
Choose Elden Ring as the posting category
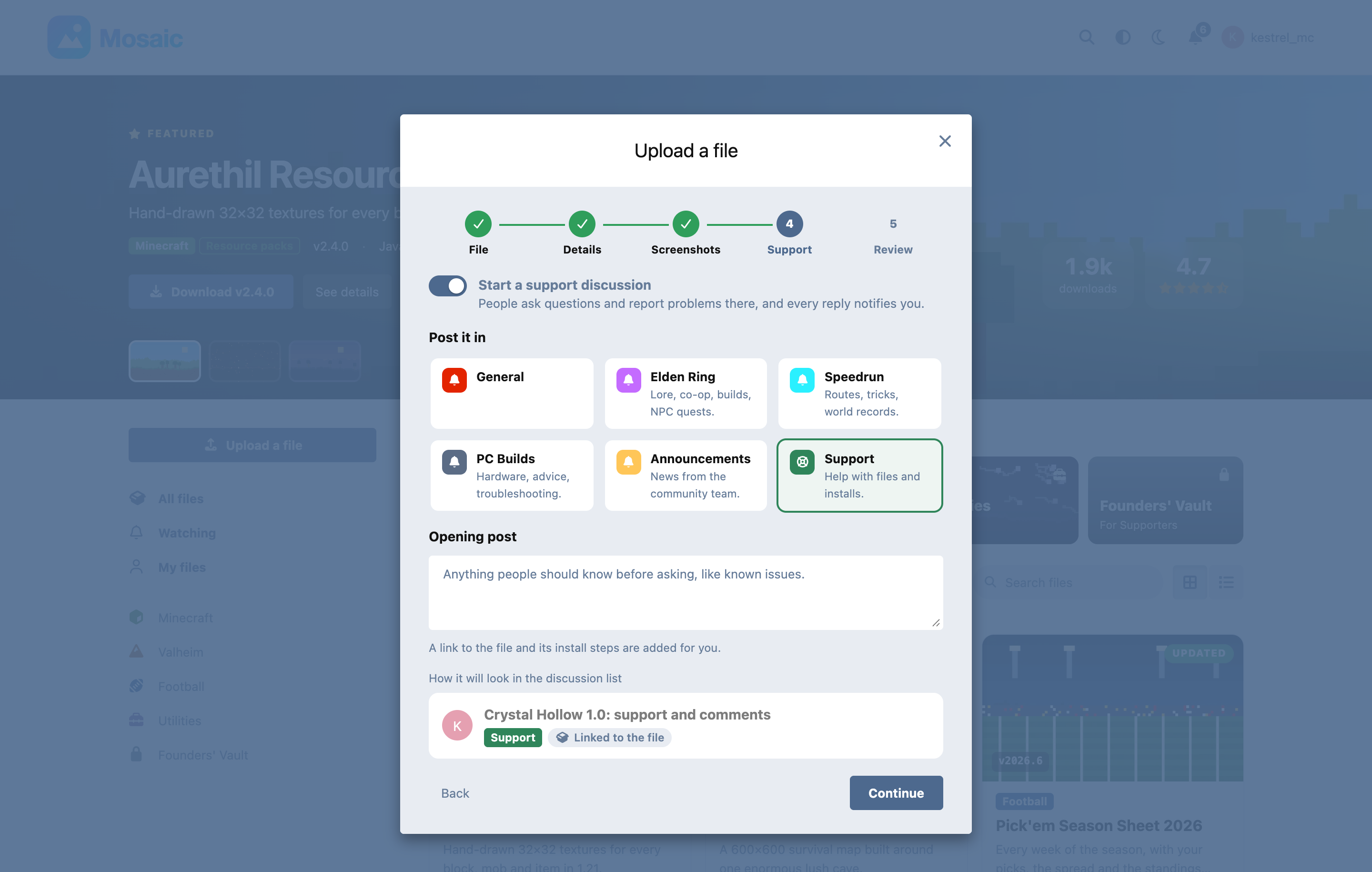(x=686, y=393)
